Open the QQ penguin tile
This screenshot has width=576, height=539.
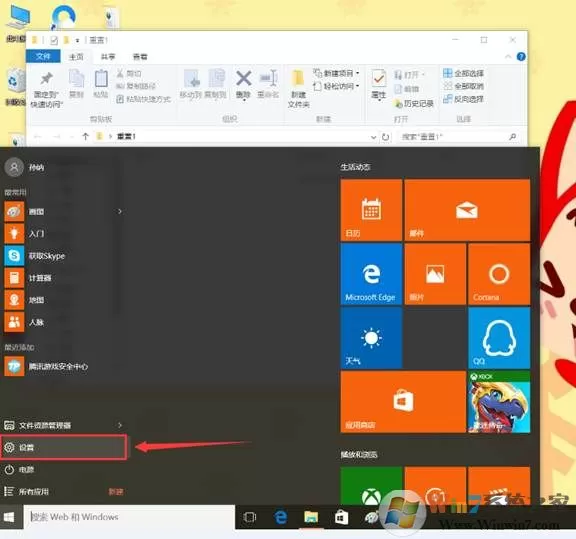499,338
